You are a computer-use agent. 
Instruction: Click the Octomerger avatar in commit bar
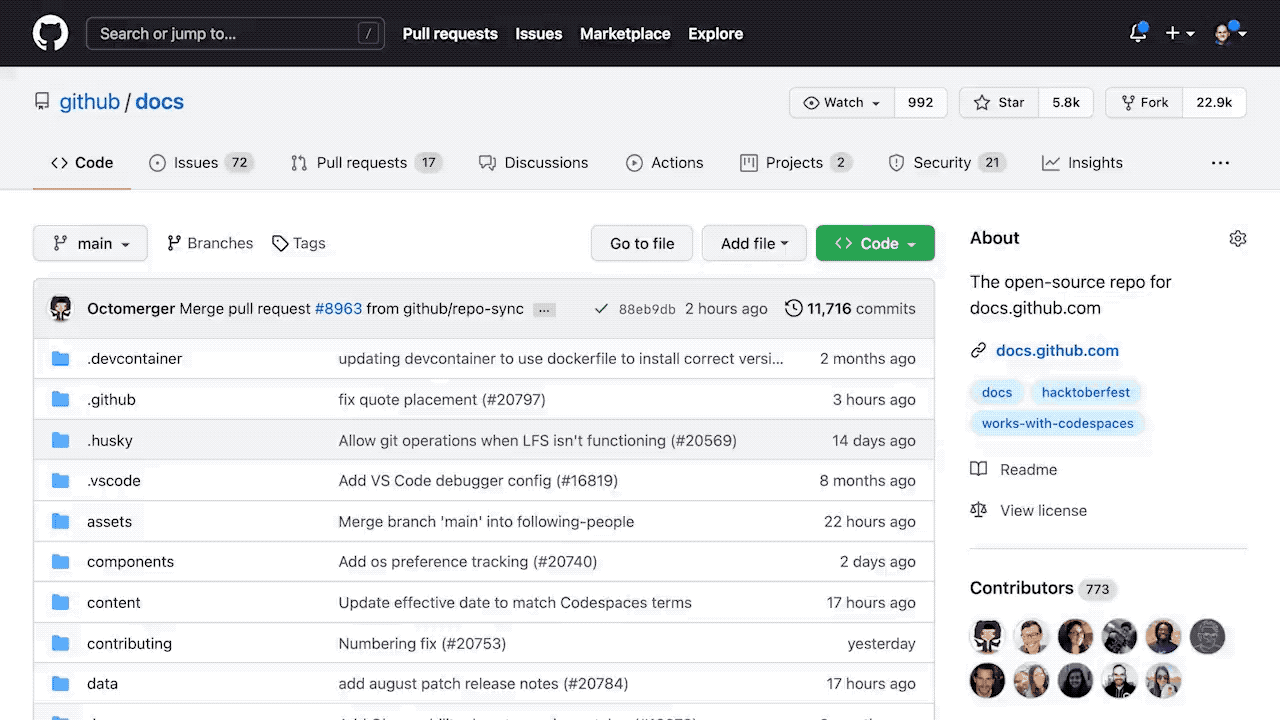[61, 309]
